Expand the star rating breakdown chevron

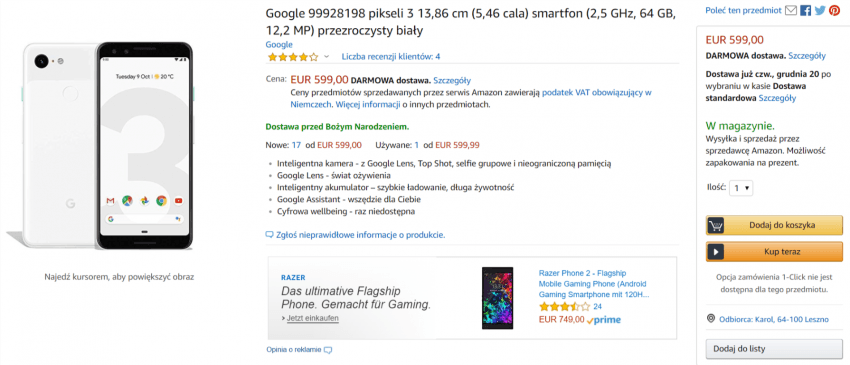tap(326, 56)
